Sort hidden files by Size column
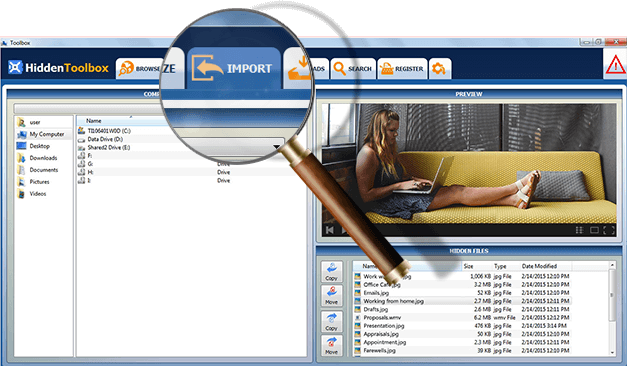 tap(468, 266)
